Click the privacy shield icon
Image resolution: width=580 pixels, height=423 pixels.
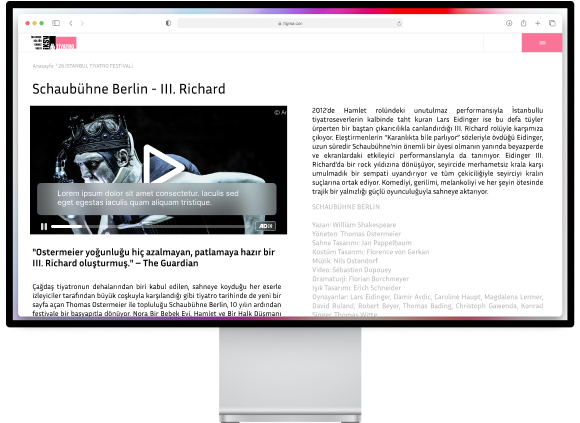(x=168, y=23)
